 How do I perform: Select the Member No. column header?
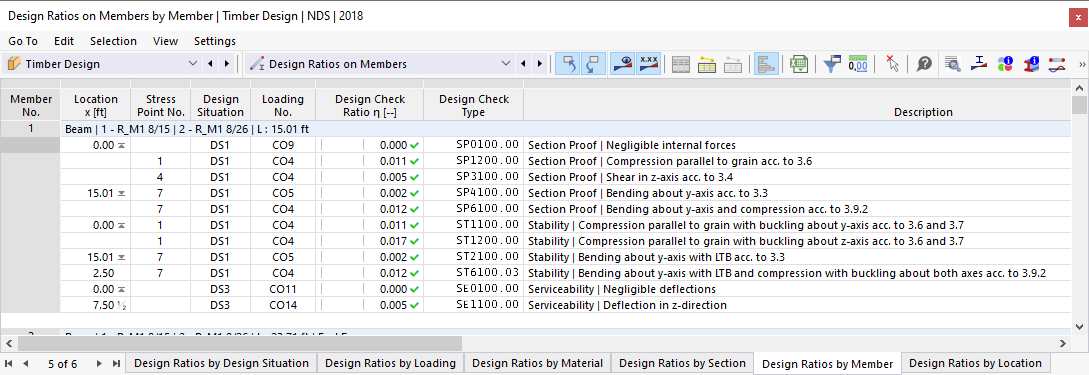pos(31,106)
